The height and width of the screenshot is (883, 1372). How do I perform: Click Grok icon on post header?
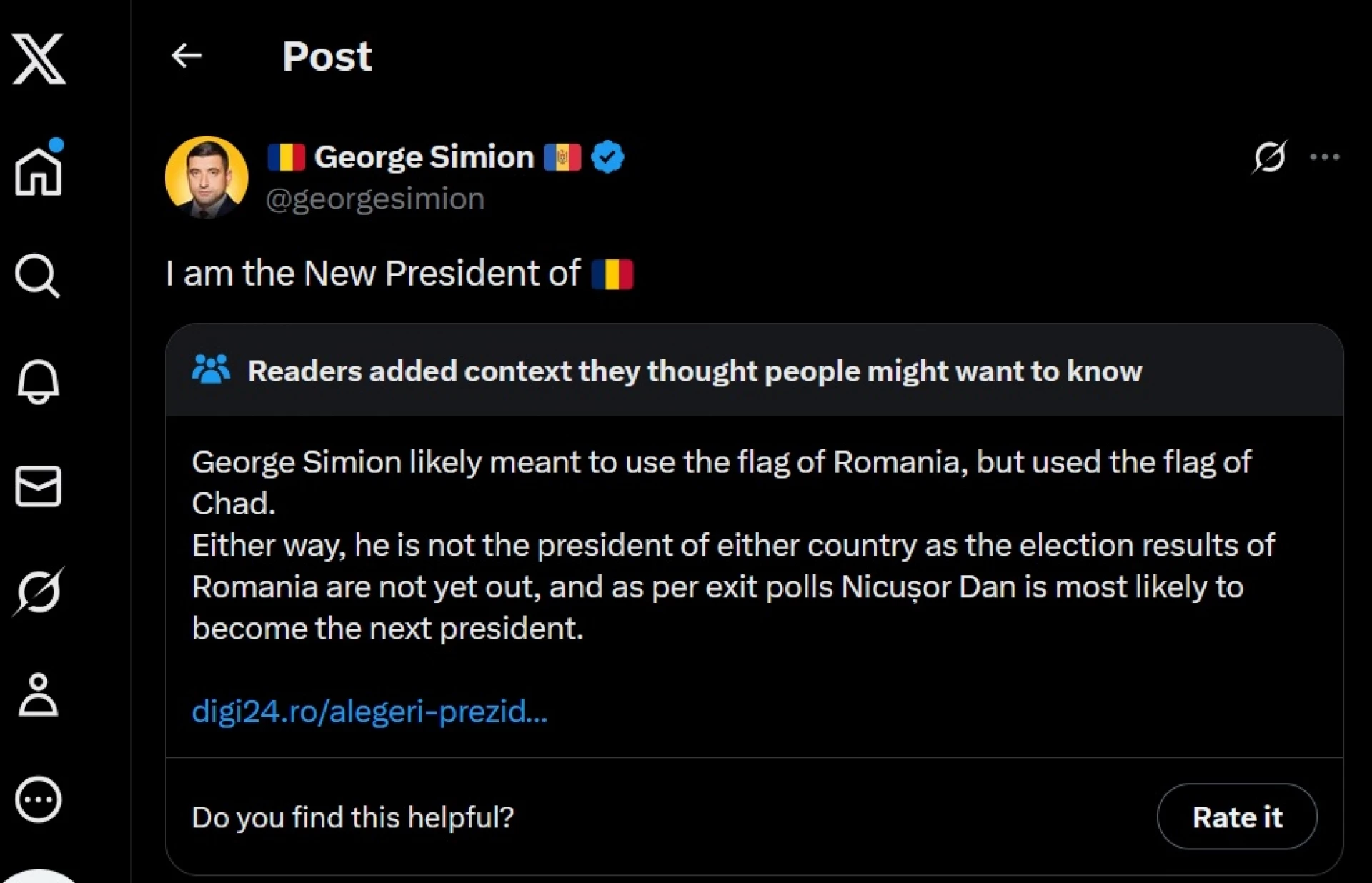[x=1269, y=157]
